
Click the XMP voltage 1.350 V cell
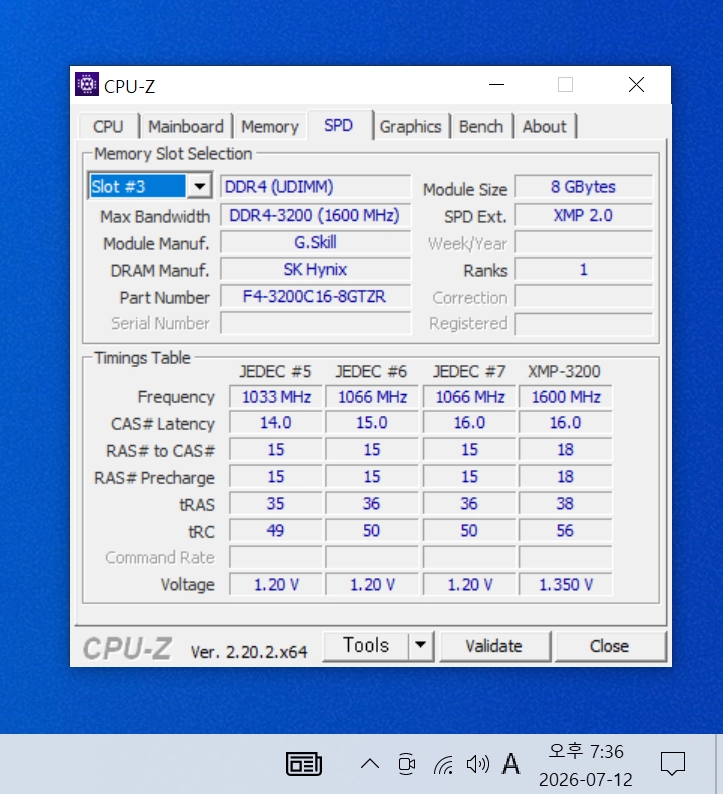566,585
